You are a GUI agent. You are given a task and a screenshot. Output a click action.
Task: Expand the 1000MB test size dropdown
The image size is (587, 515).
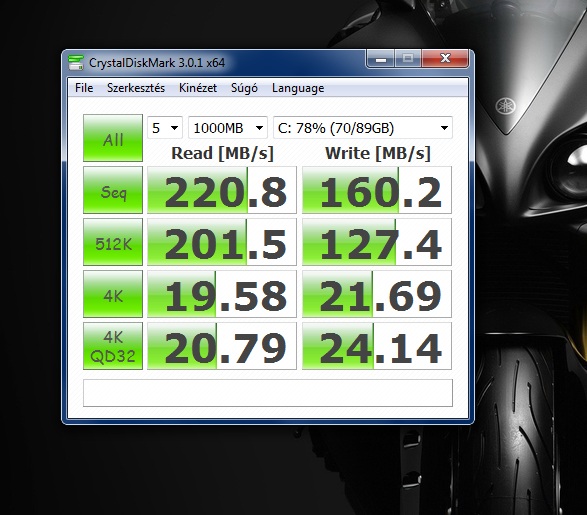pos(228,128)
